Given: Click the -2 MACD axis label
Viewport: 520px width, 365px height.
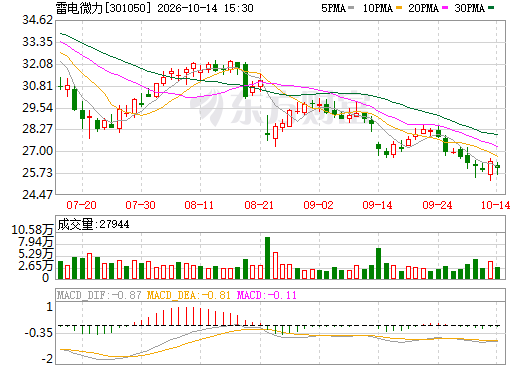Looking at the screenshot, I should click(x=47, y=359).
